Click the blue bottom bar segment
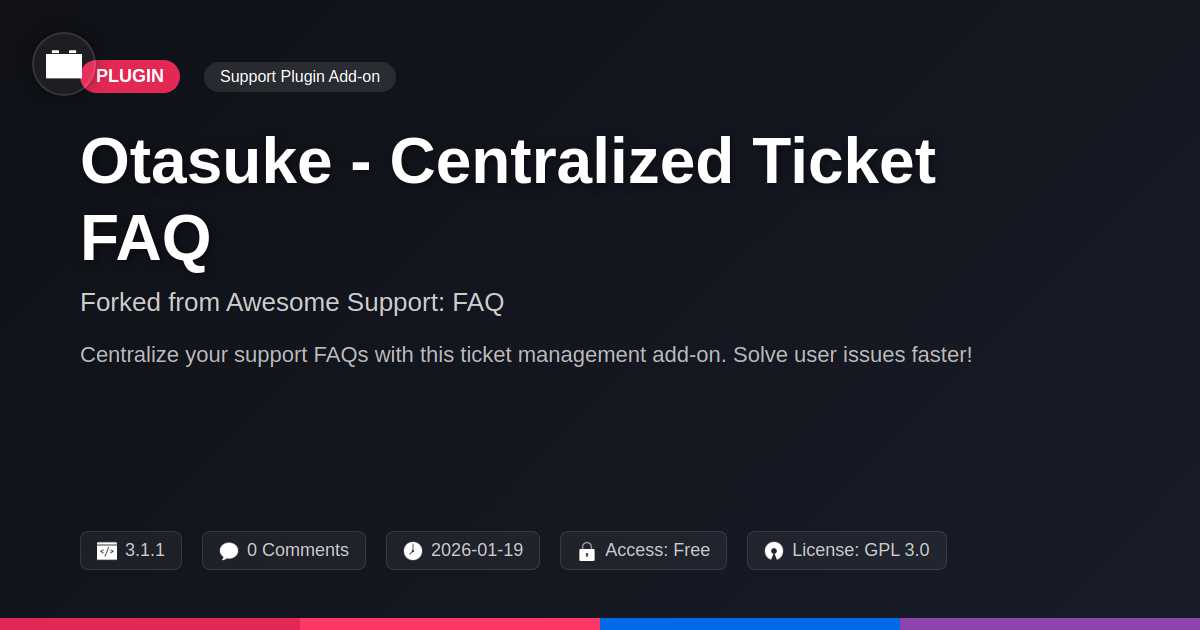This screenshot has width=1200, height=630. pyautogui.click(x=750, y=623)
